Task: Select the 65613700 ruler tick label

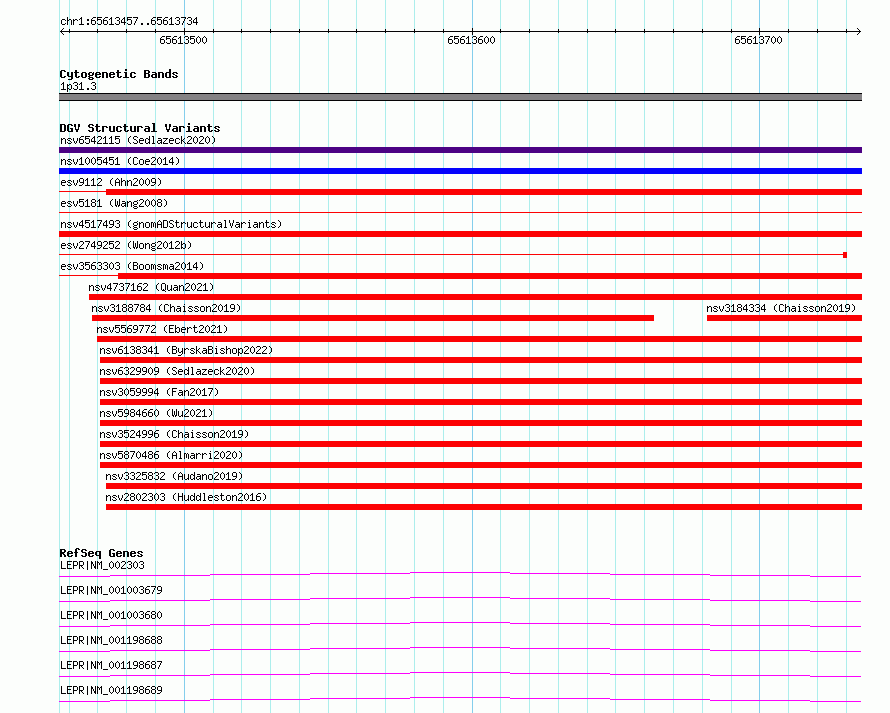Action: pyautogui.click(x=758, y=40)
